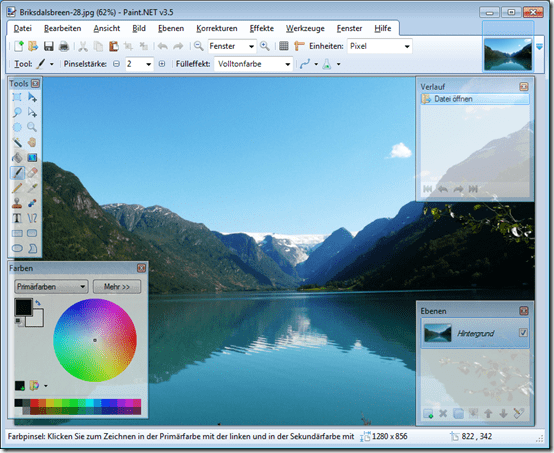The image size is (554, 453).
Task: Open the Primärfarben dropdown
Action: [x=51, y=287]
